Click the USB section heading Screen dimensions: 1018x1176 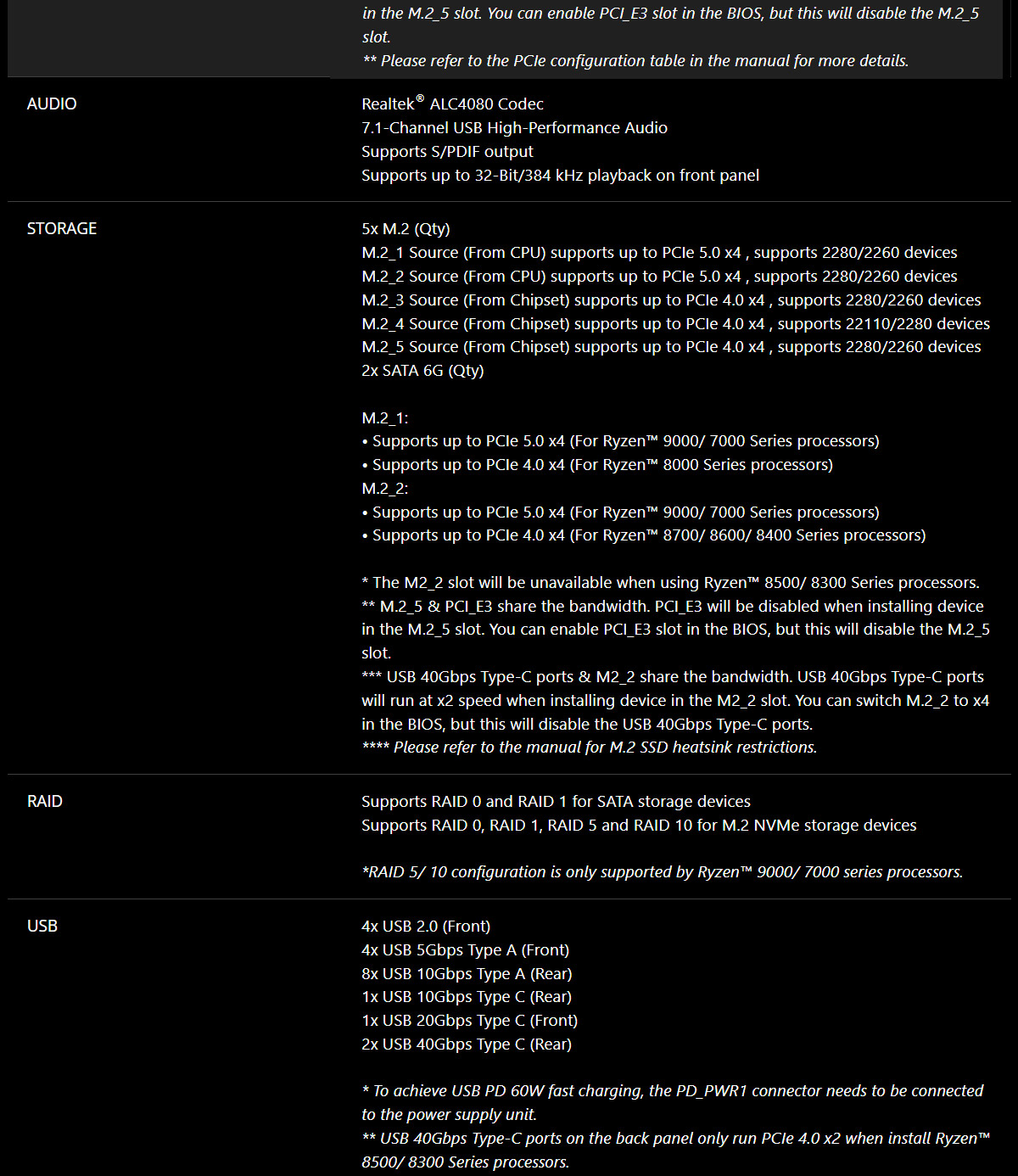point(42,927)
